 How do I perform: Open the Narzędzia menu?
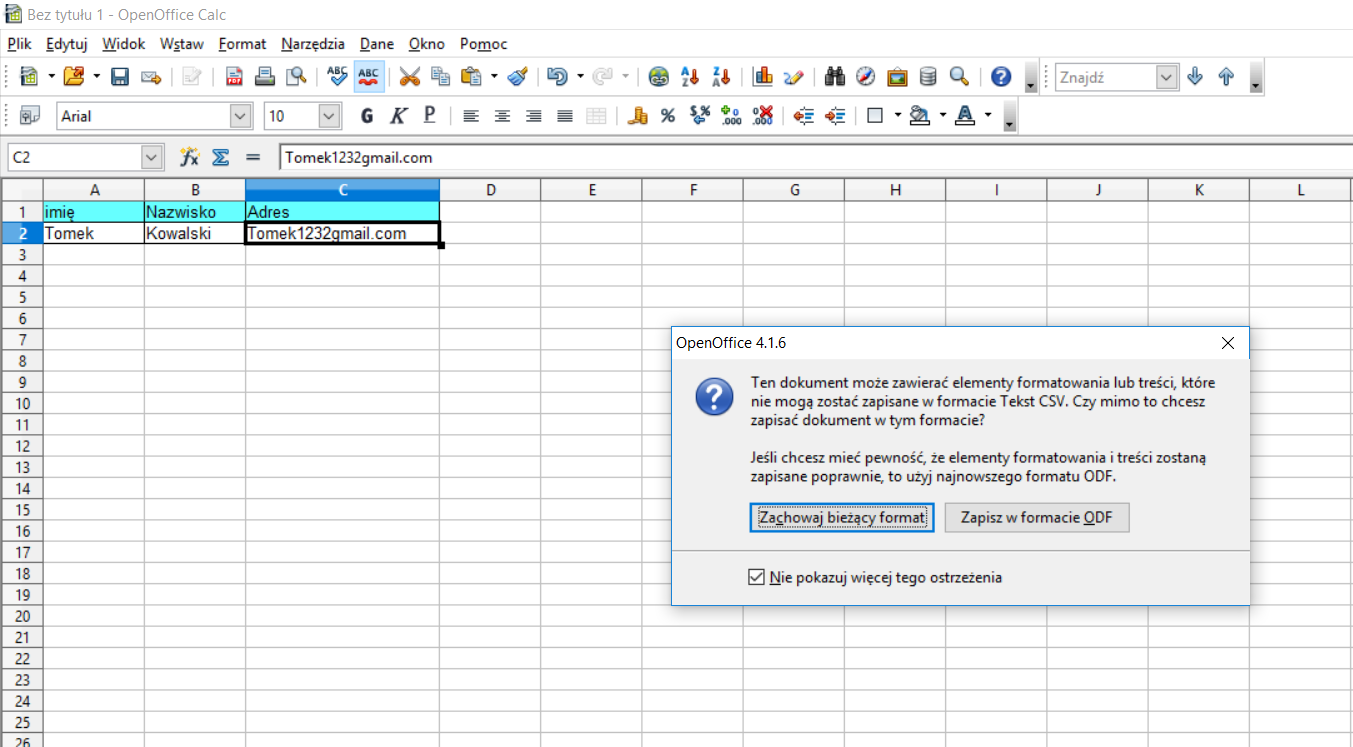(312, 43)
